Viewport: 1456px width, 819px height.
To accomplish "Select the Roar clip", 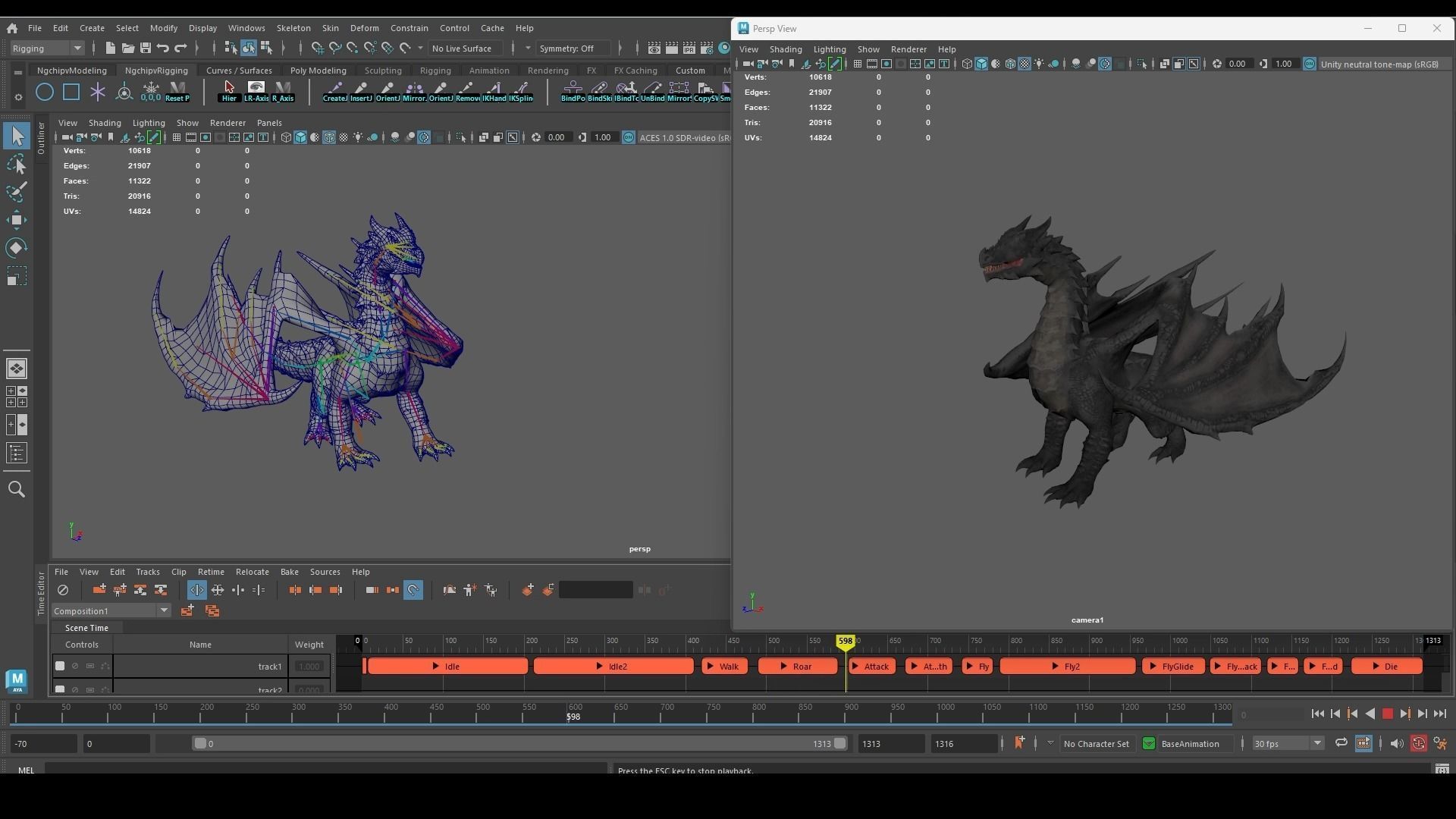I will pyautogui.click(x=798, y=667).
